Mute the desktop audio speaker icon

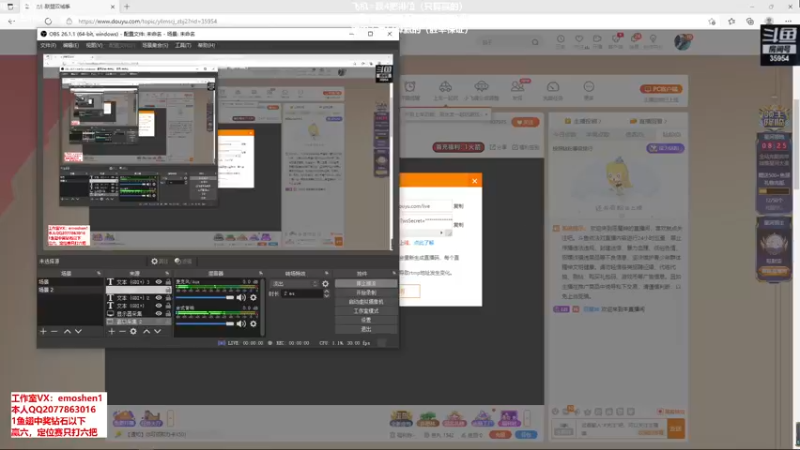coord(241,323)
